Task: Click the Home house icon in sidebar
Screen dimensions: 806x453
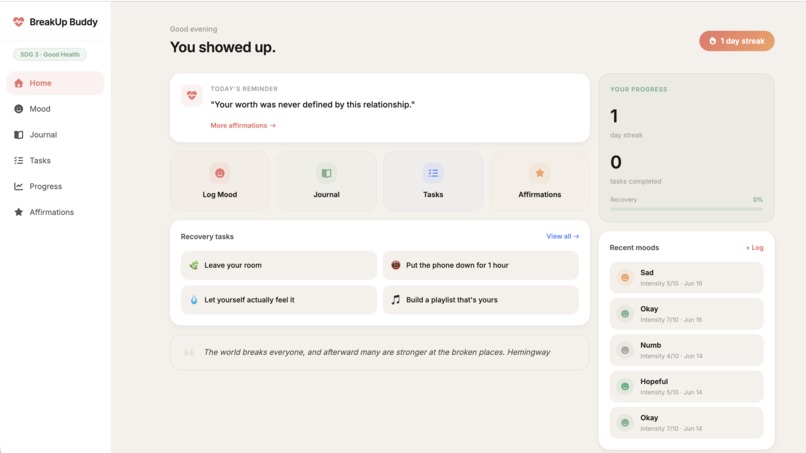Action: pos(19,83)
